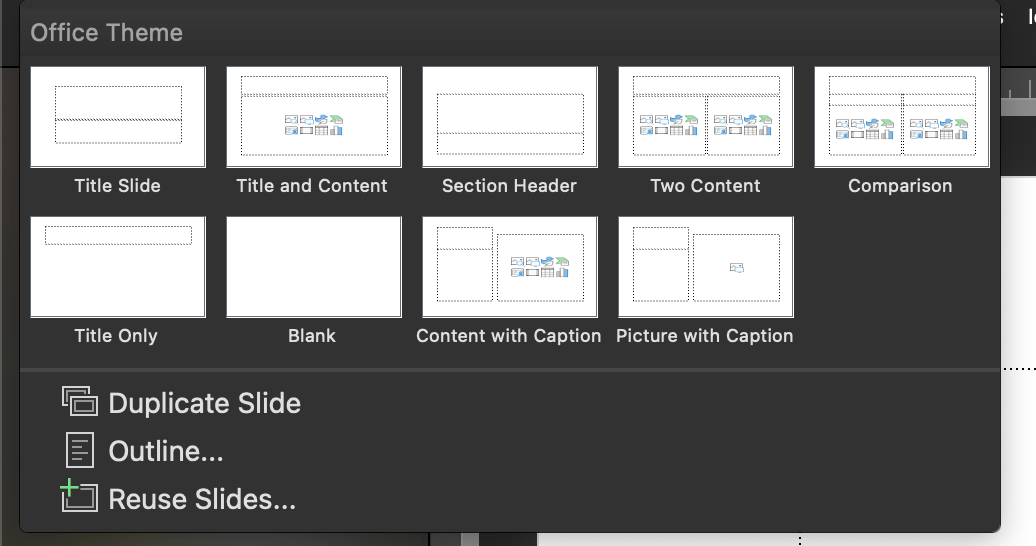Pick the Section Header layout thumbnail
The image size is (1036, 546).
click(510, 117)
